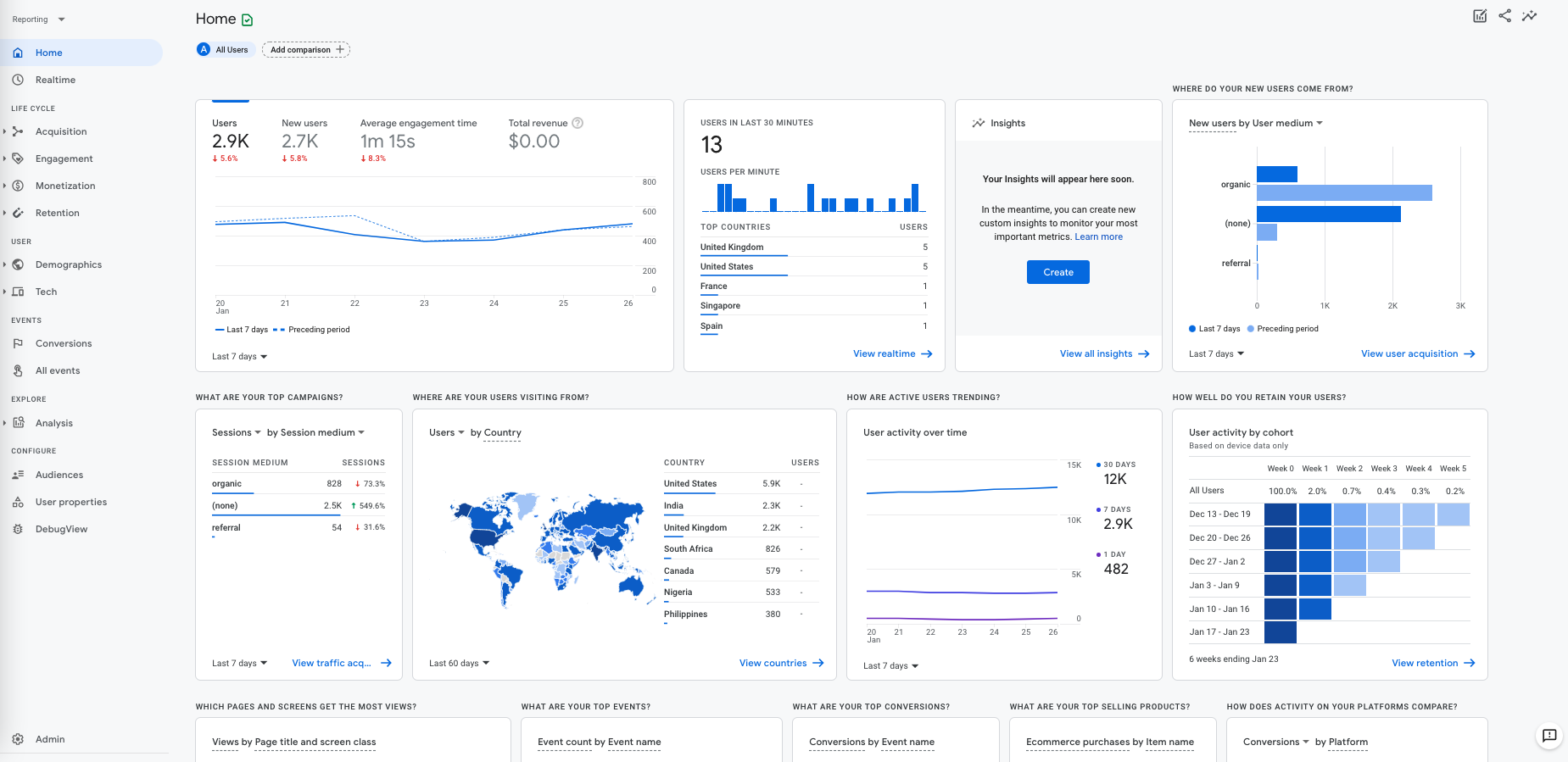The image size is (1568, 762).
Task: Open the Sessions metric dropdown
Action: click(236, 432)
